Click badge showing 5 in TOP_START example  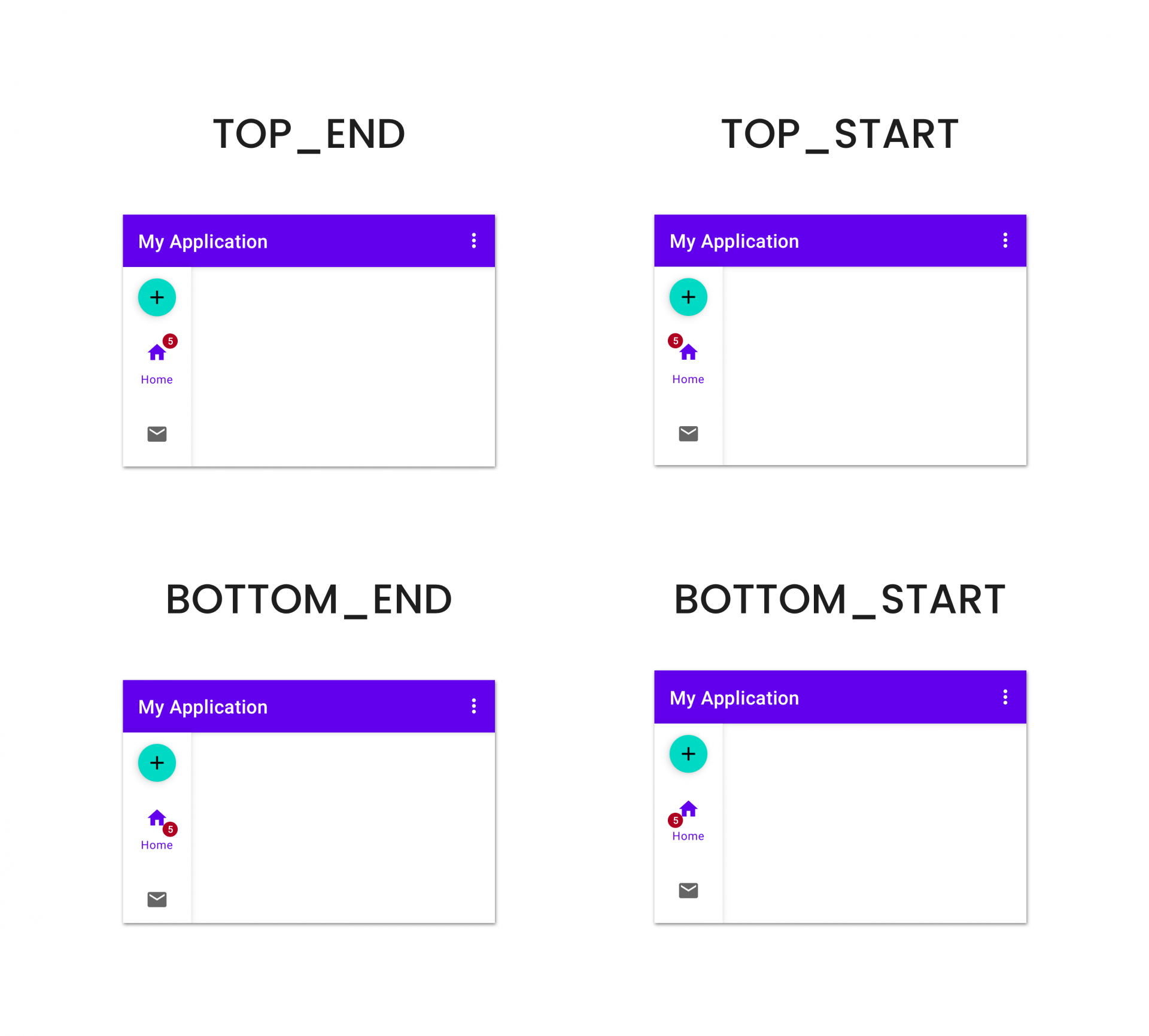(x=676, y=341)
